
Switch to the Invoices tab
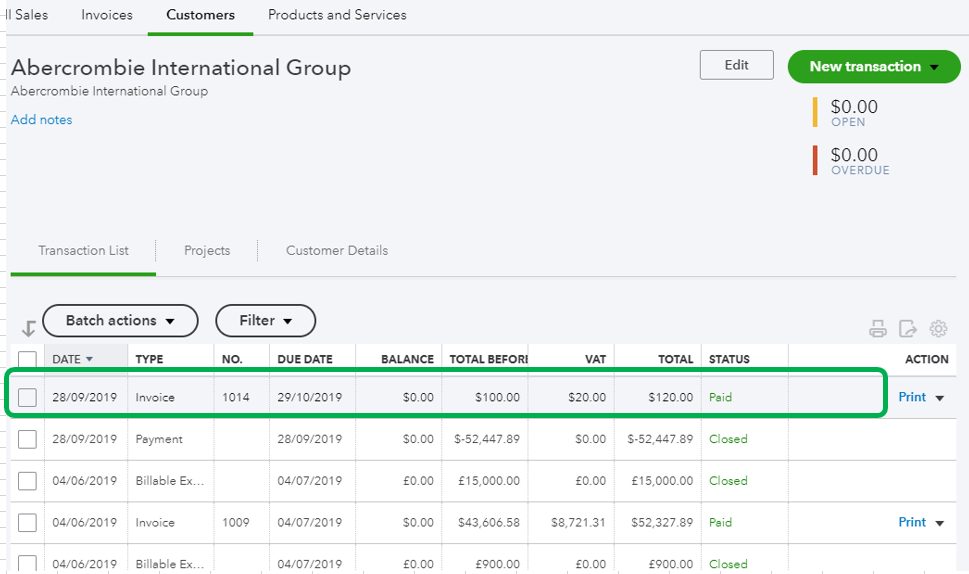click(107, 15)
